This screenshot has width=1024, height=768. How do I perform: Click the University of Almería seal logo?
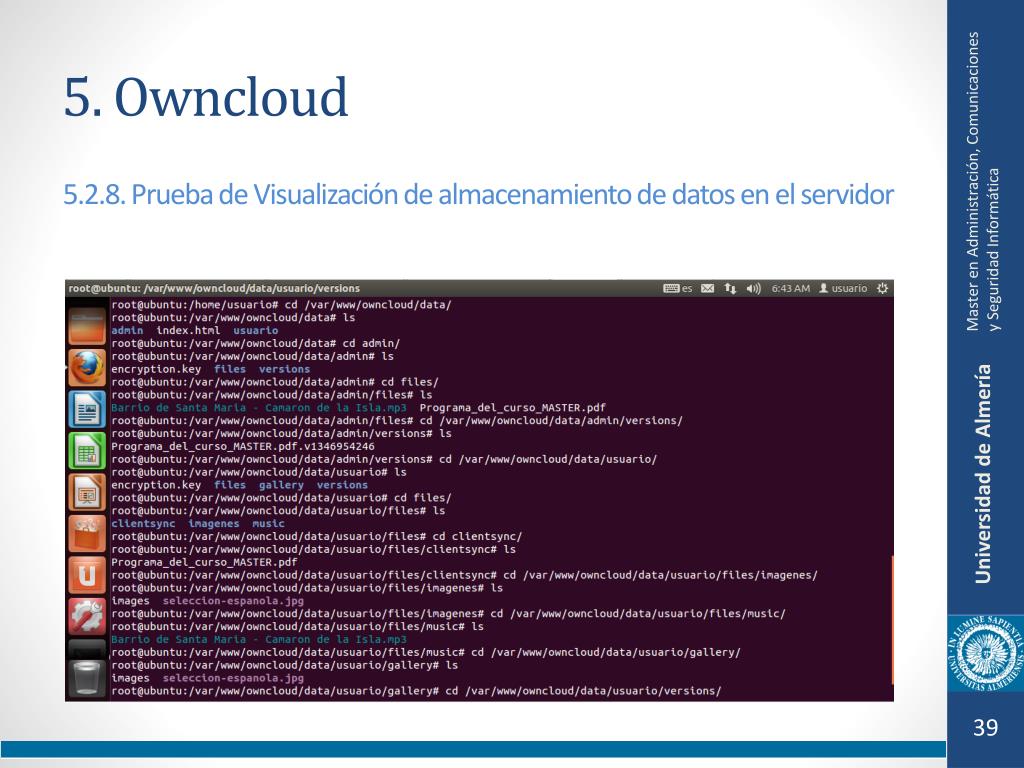click(x=985, y=653)
